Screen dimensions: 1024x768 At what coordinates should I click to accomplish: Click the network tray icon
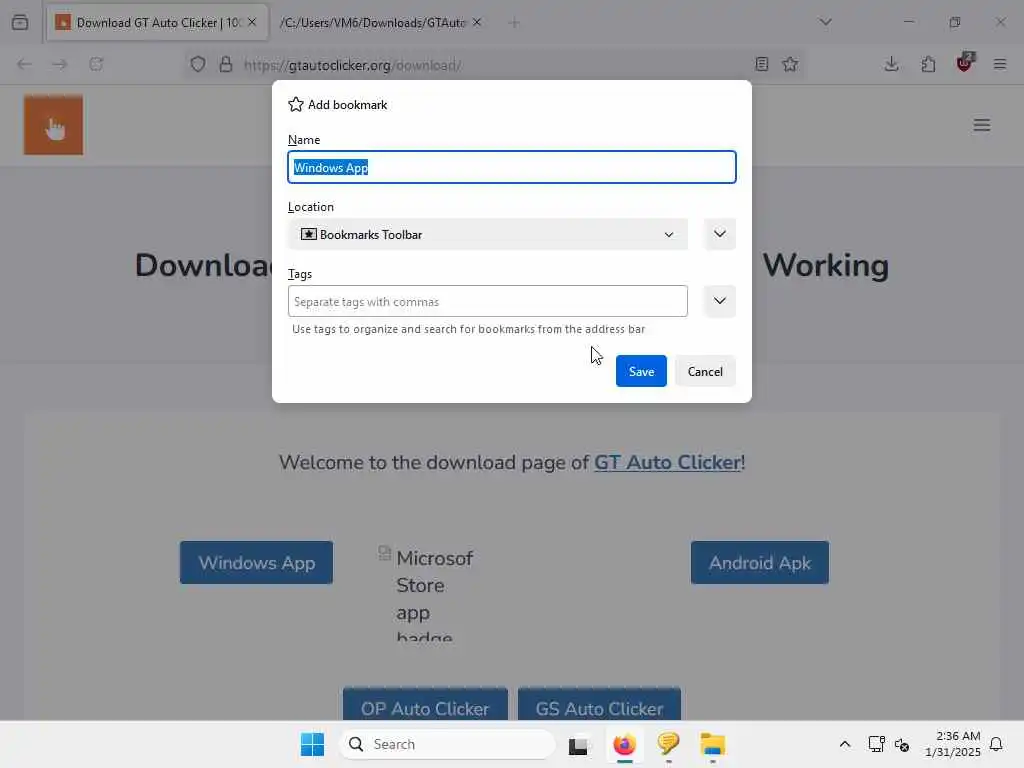pos(876,744)
